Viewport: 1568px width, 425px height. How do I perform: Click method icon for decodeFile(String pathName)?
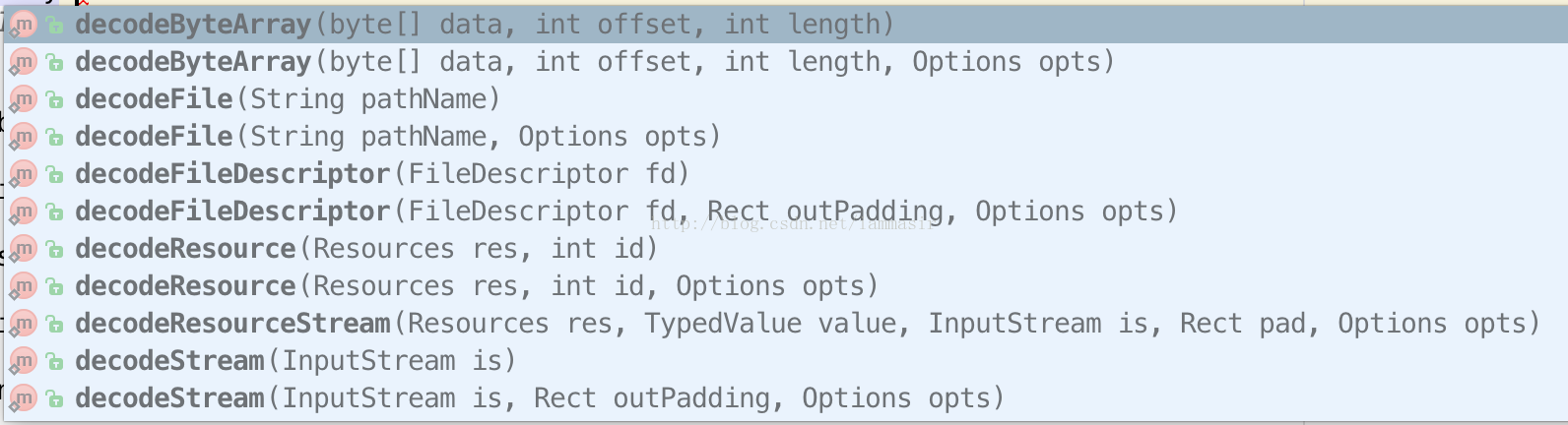pyautogui.click(x=23, y=98)
